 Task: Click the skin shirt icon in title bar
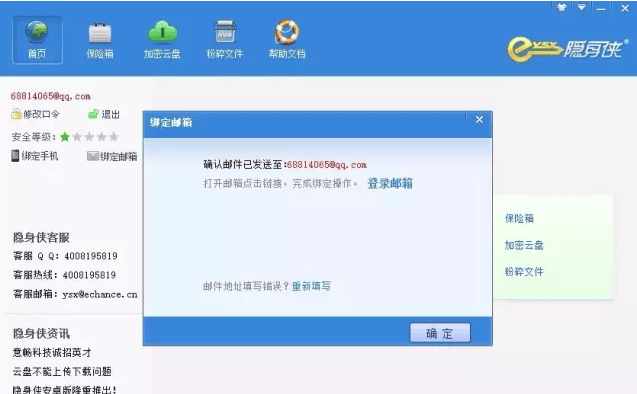pos(562,7)
